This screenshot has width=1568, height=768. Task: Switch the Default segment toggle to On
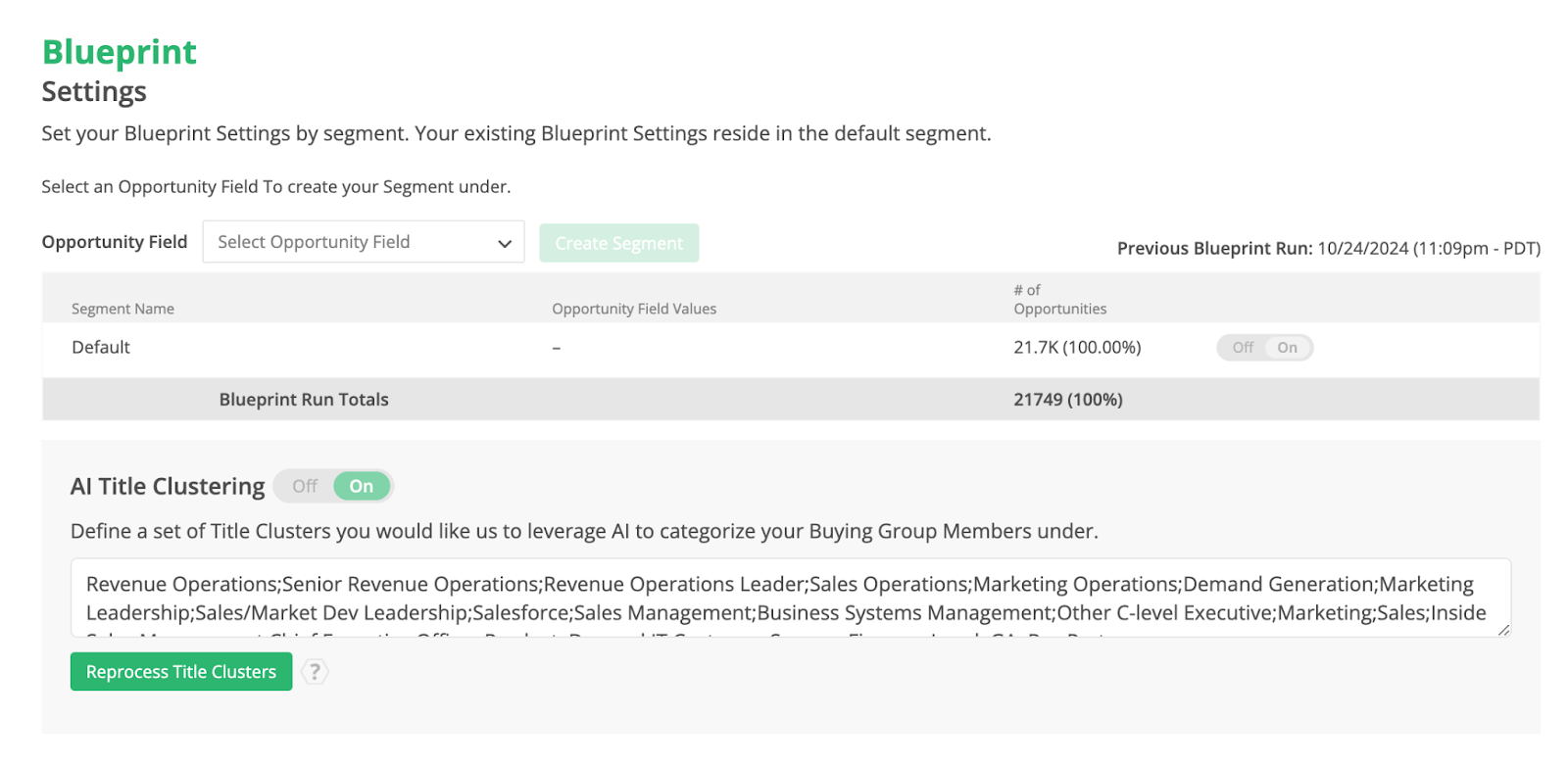point(1287,348)
